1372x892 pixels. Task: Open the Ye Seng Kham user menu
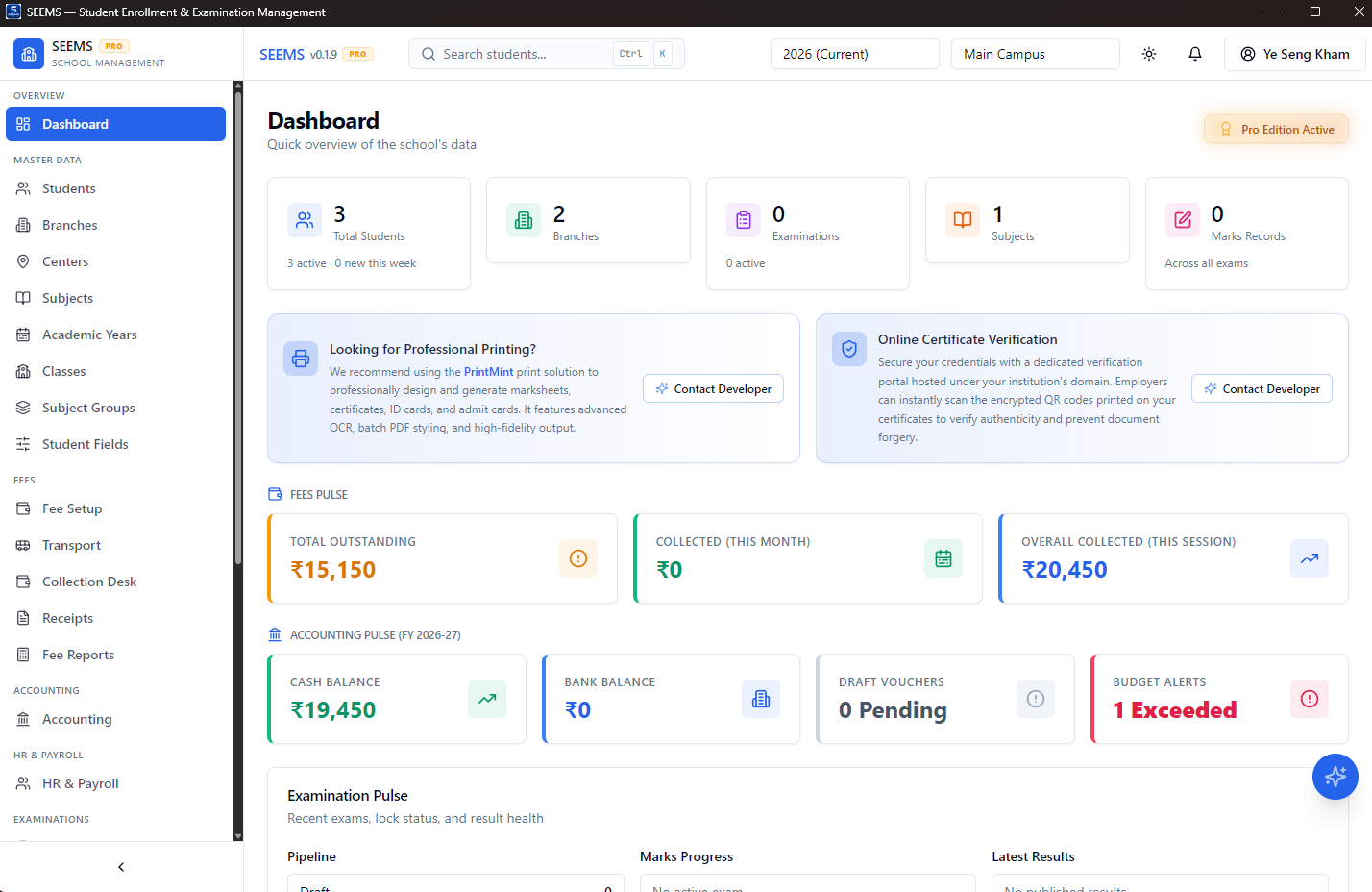[1294, 54]
